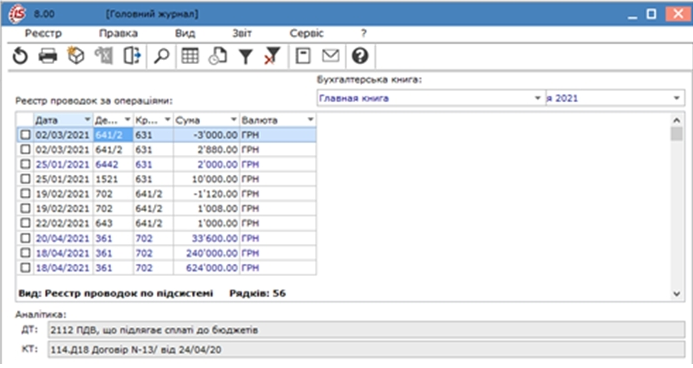The height and width of the screenshot is (368, 693).
Task: Open the Сервіс menu
Action: [x=306, y=34]
